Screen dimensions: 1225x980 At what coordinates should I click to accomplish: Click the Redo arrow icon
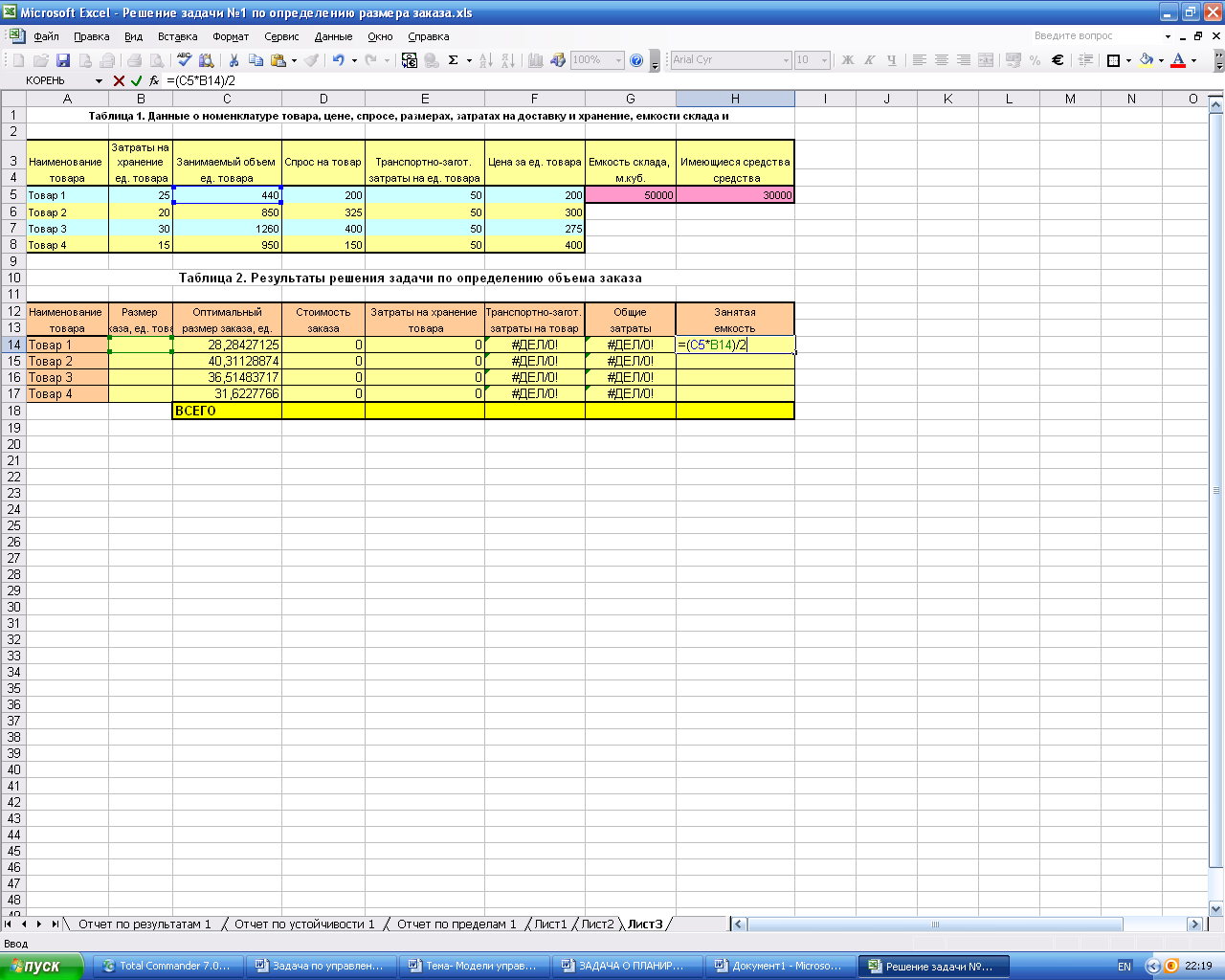[x=370, y=59]
